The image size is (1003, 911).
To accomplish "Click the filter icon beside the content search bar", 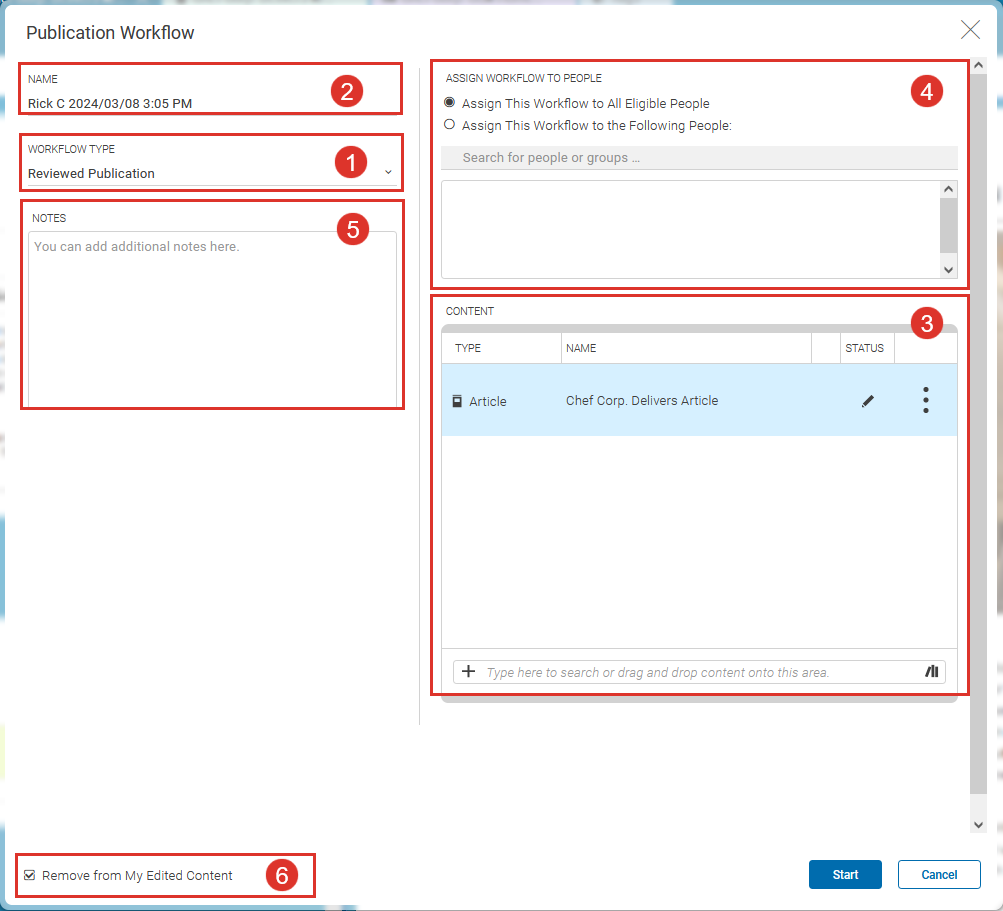I will [x=931, y=671].
